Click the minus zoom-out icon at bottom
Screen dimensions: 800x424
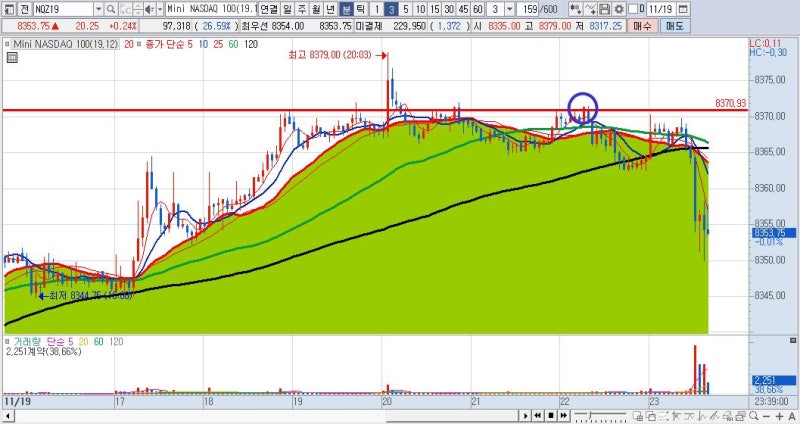(x=765, y=416)
